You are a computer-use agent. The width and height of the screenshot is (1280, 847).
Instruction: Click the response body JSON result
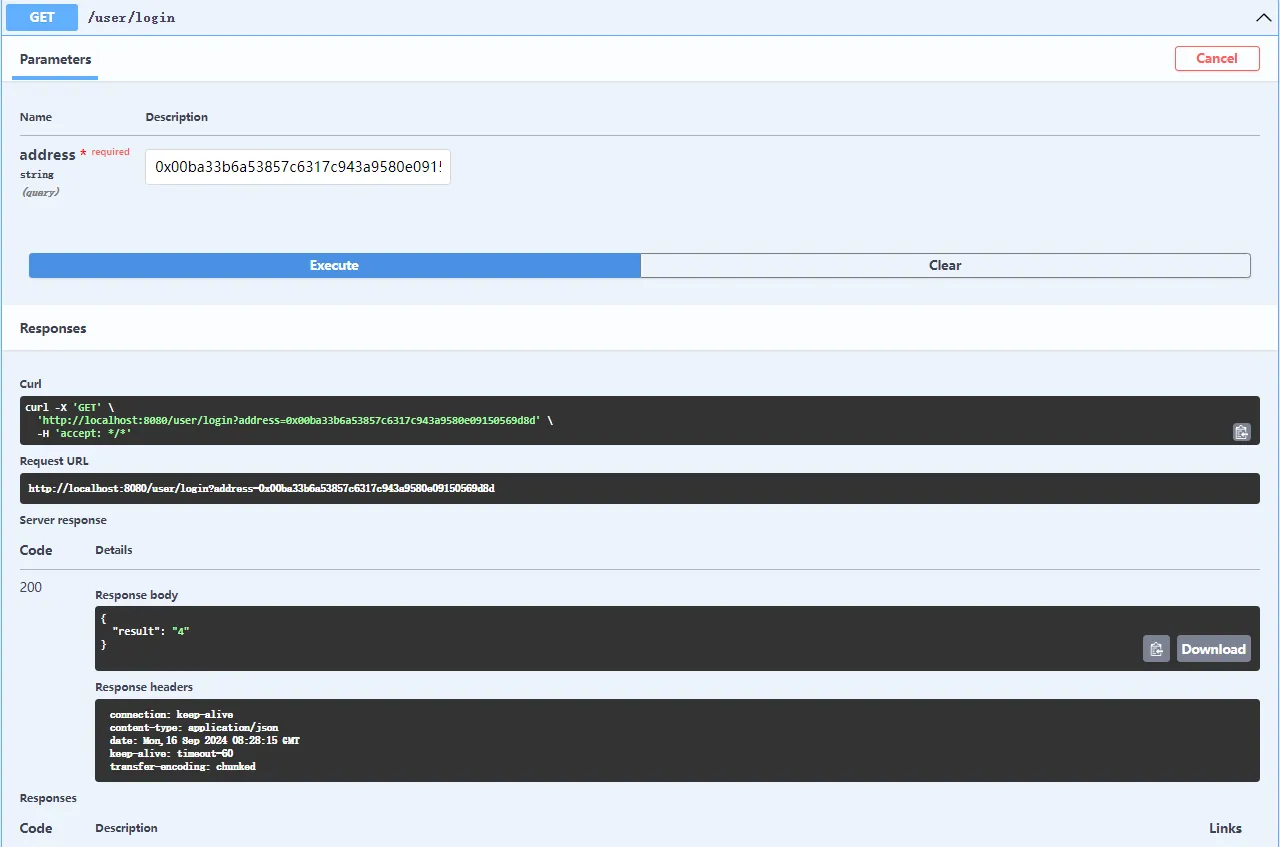[x=150, y=631]
